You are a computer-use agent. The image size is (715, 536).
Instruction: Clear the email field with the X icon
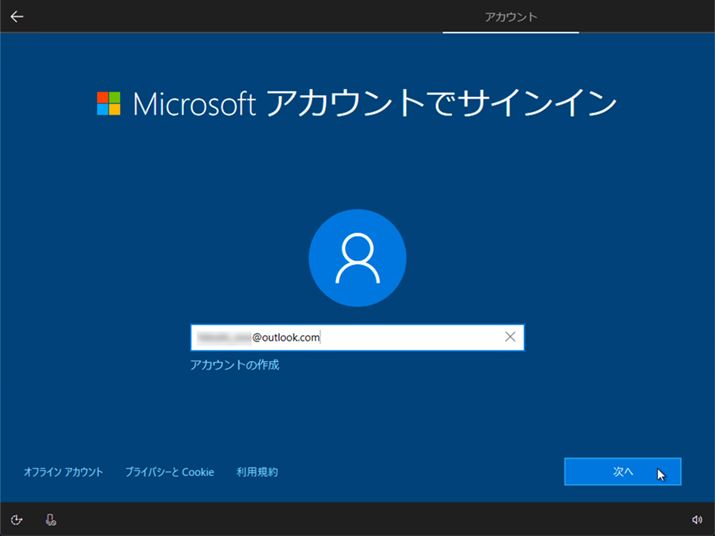click(x=510, y=337)
